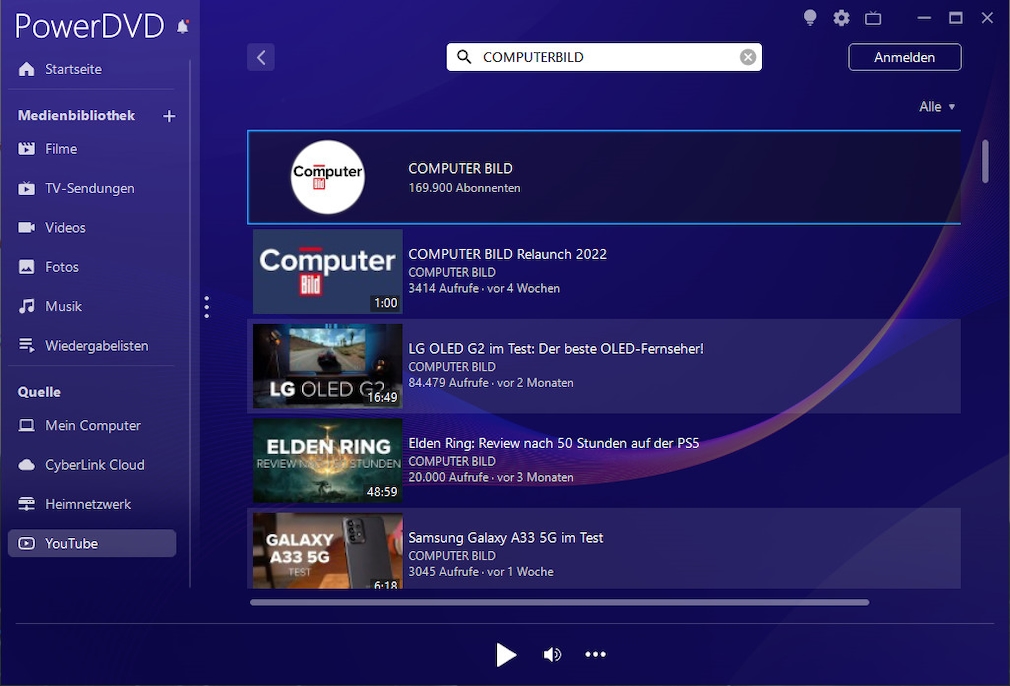Viewport: 1010px width, 686px height.
Task: Select Musik in the sidebar
Action: click(63, 306)
